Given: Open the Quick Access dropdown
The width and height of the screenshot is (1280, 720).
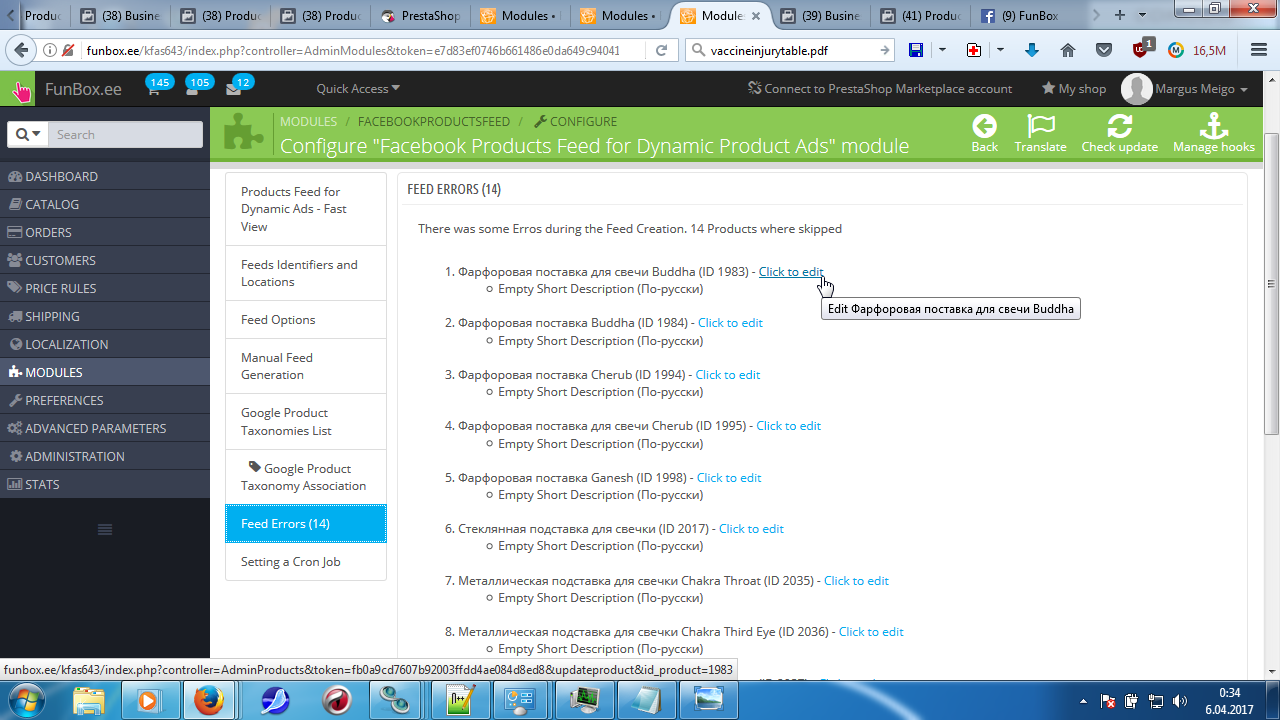Looking at the screenshot, I should pyautogui.click(x=358, y=89).
